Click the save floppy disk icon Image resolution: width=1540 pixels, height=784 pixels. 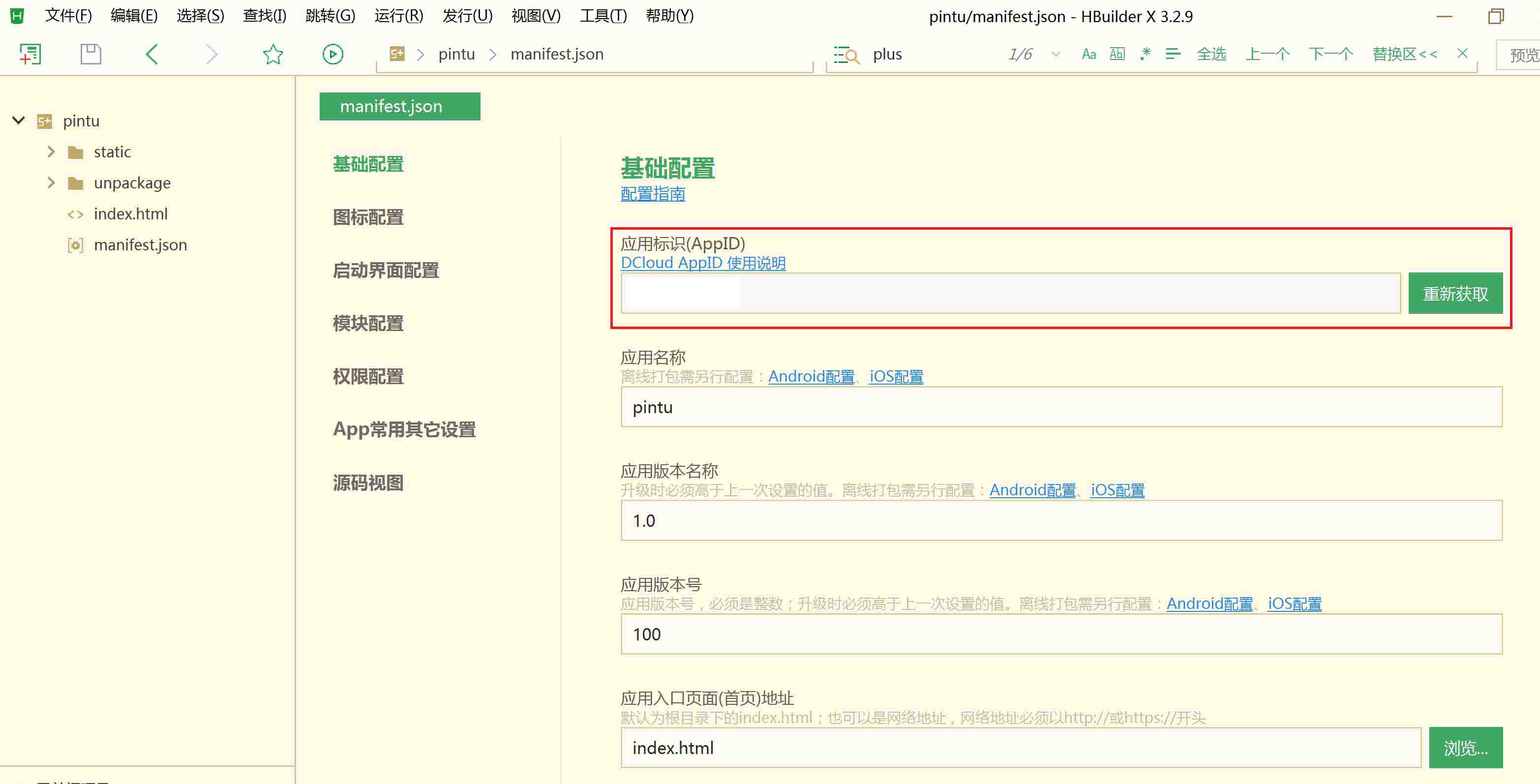click(91, 55)
